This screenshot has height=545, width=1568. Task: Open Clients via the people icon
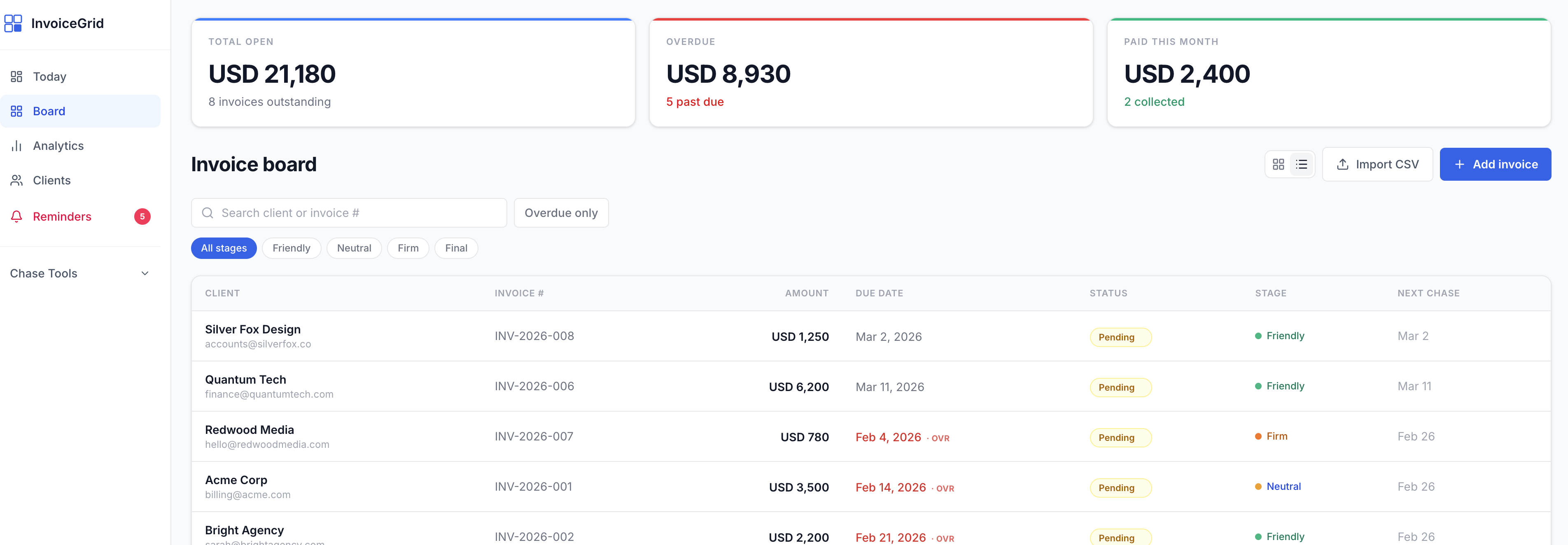[16, 181]
